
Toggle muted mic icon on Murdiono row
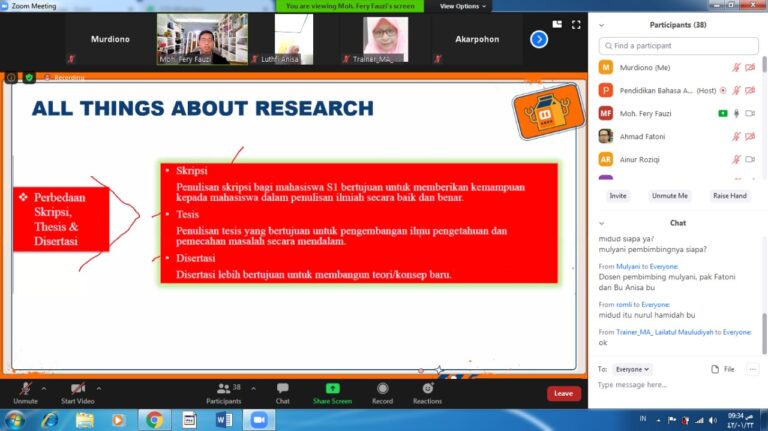(736, 68)
